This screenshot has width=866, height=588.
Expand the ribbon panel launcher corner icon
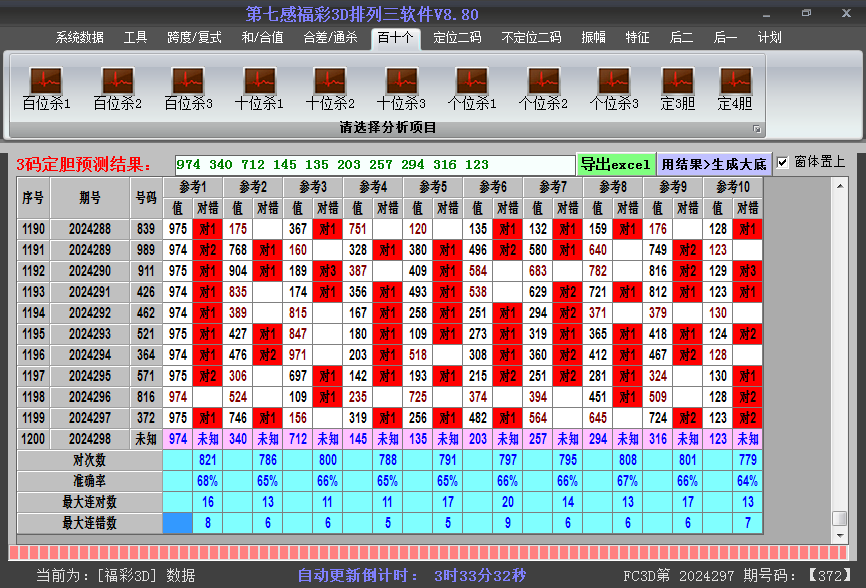757,129
